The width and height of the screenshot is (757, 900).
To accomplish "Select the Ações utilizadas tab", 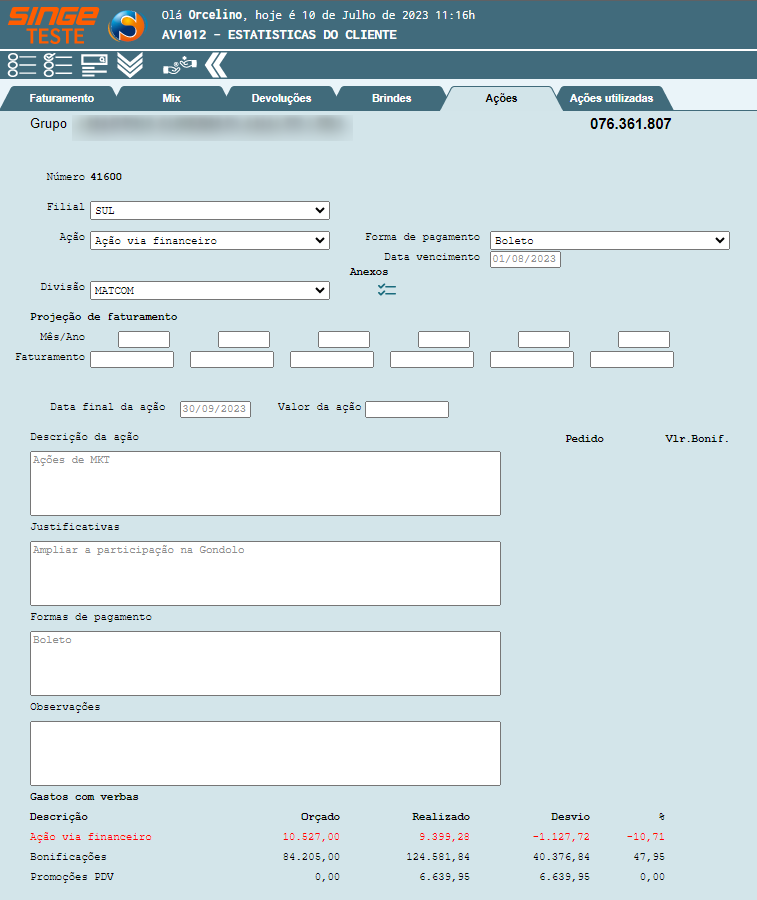I will coord(611,98).
